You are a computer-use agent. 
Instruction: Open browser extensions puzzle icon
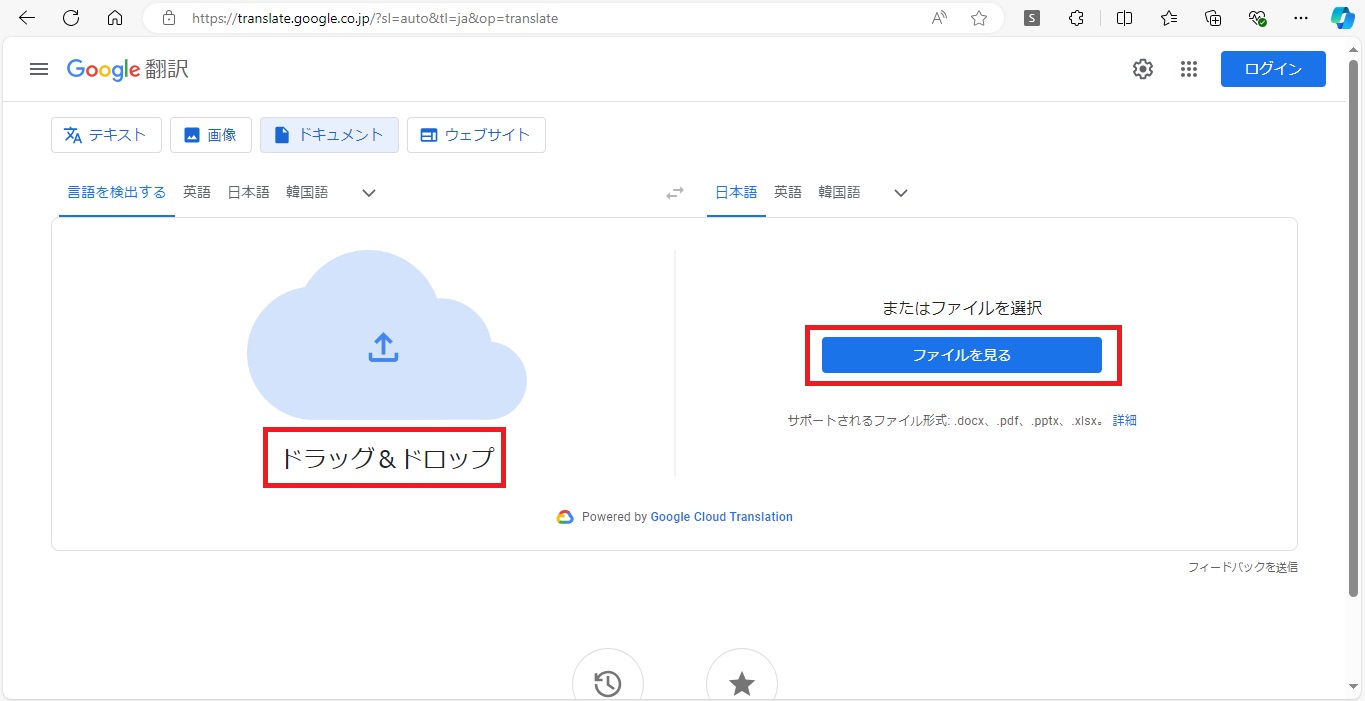coord(1076,18)
